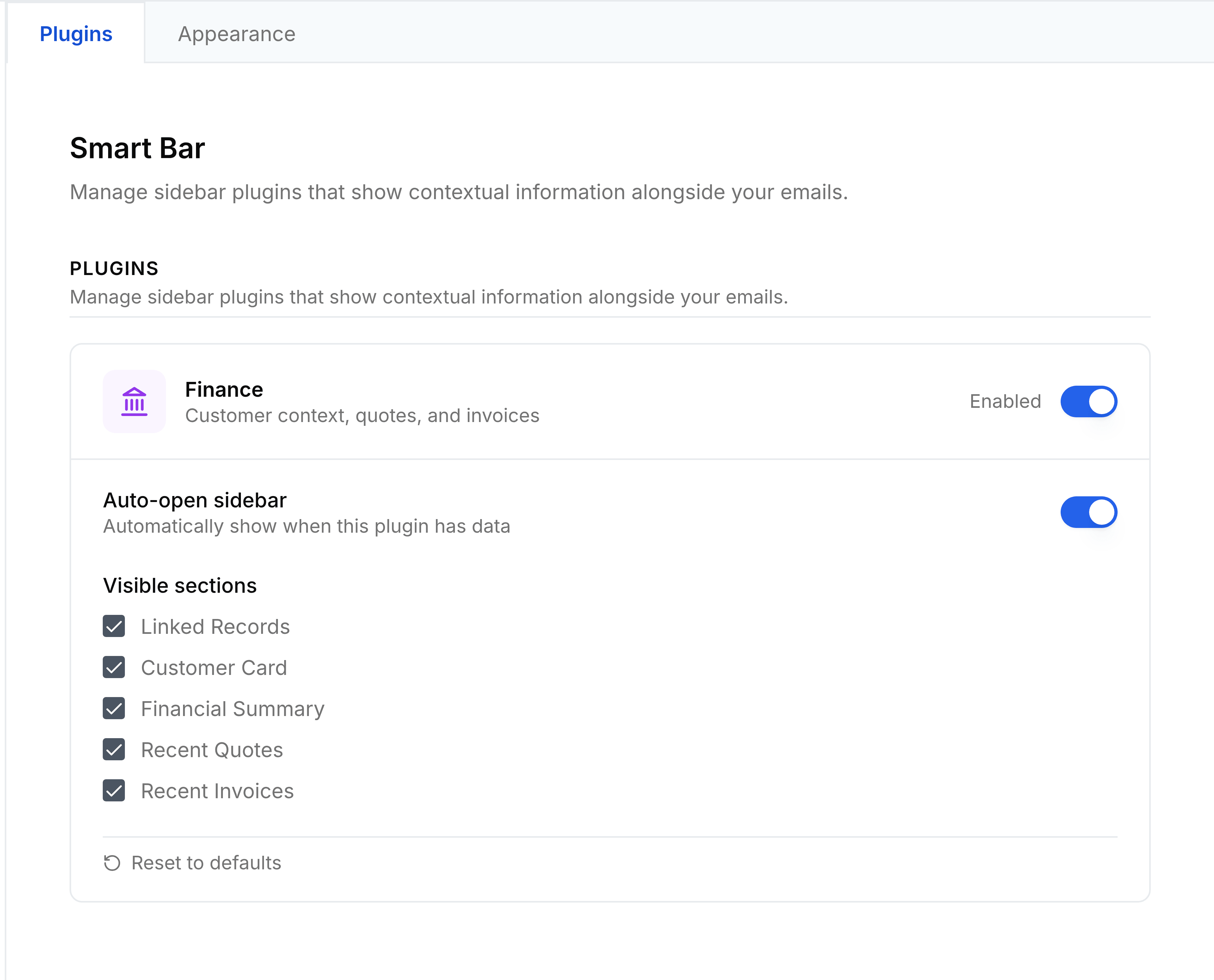
Task: Uncheck the Linked Records checkbox
Action: click(x=114, y=627)
